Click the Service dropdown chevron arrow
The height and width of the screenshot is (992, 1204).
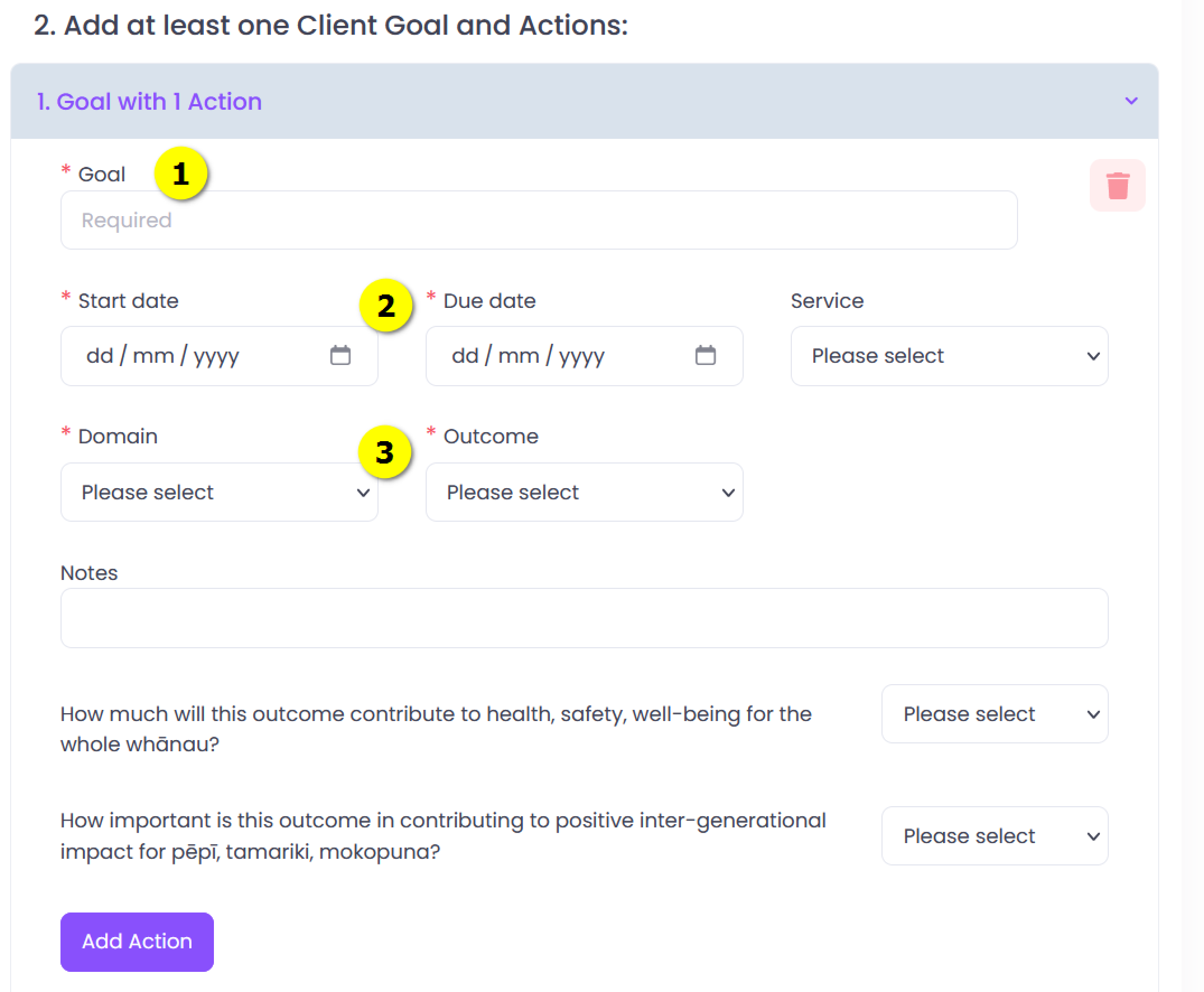click(1093, 356)
